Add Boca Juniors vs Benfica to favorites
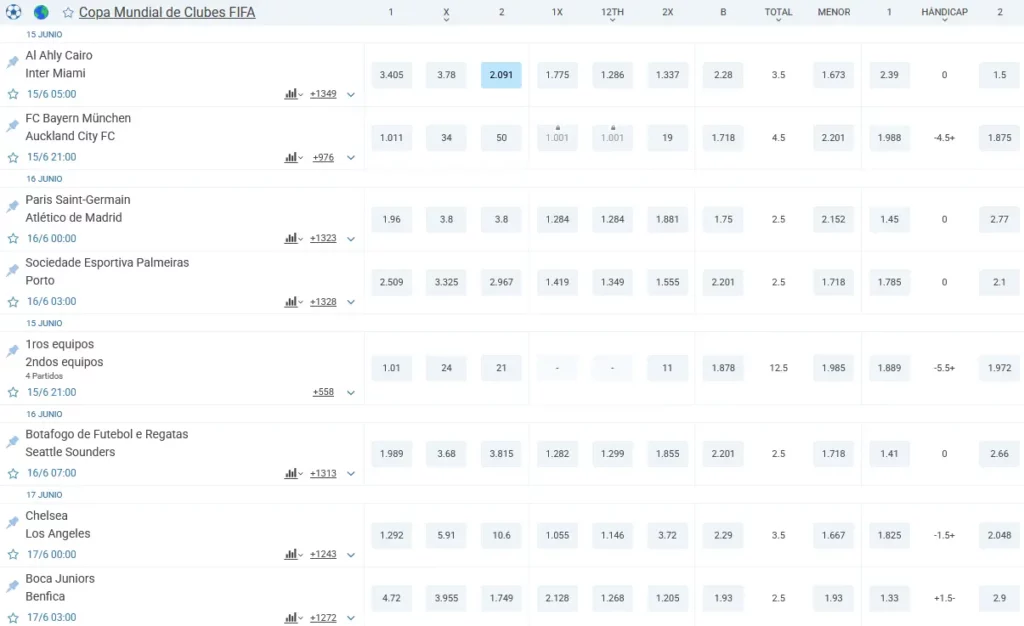Viewport: 1024px width, 626px height. [x=13, y=618]
